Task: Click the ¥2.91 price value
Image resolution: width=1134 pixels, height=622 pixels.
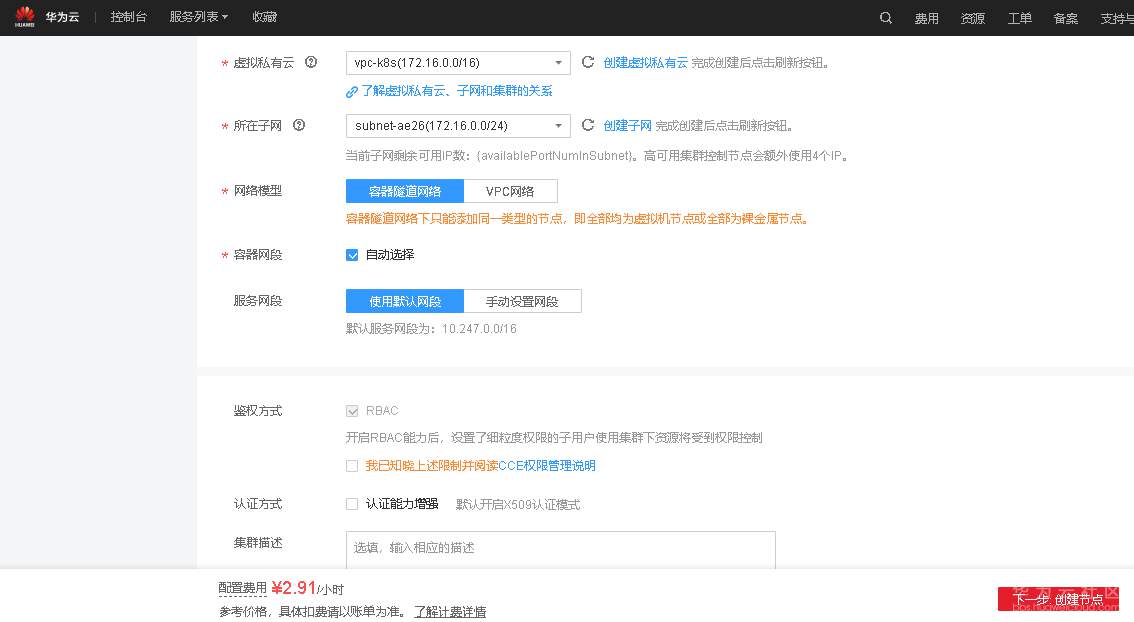Action: 294,587
